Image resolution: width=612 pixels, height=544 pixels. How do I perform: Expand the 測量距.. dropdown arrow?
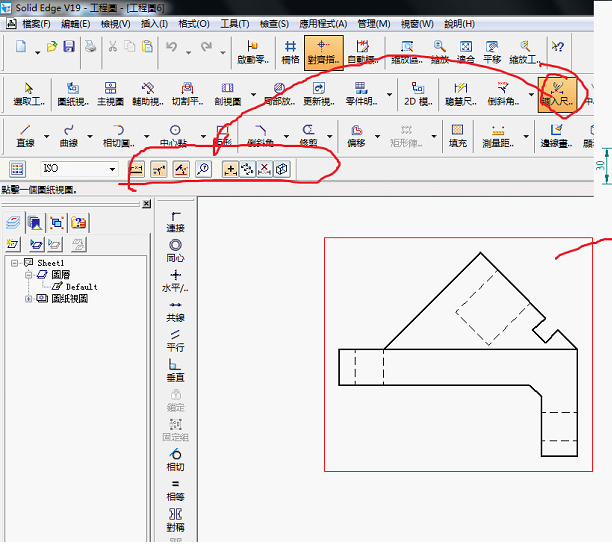coord(526,136)
